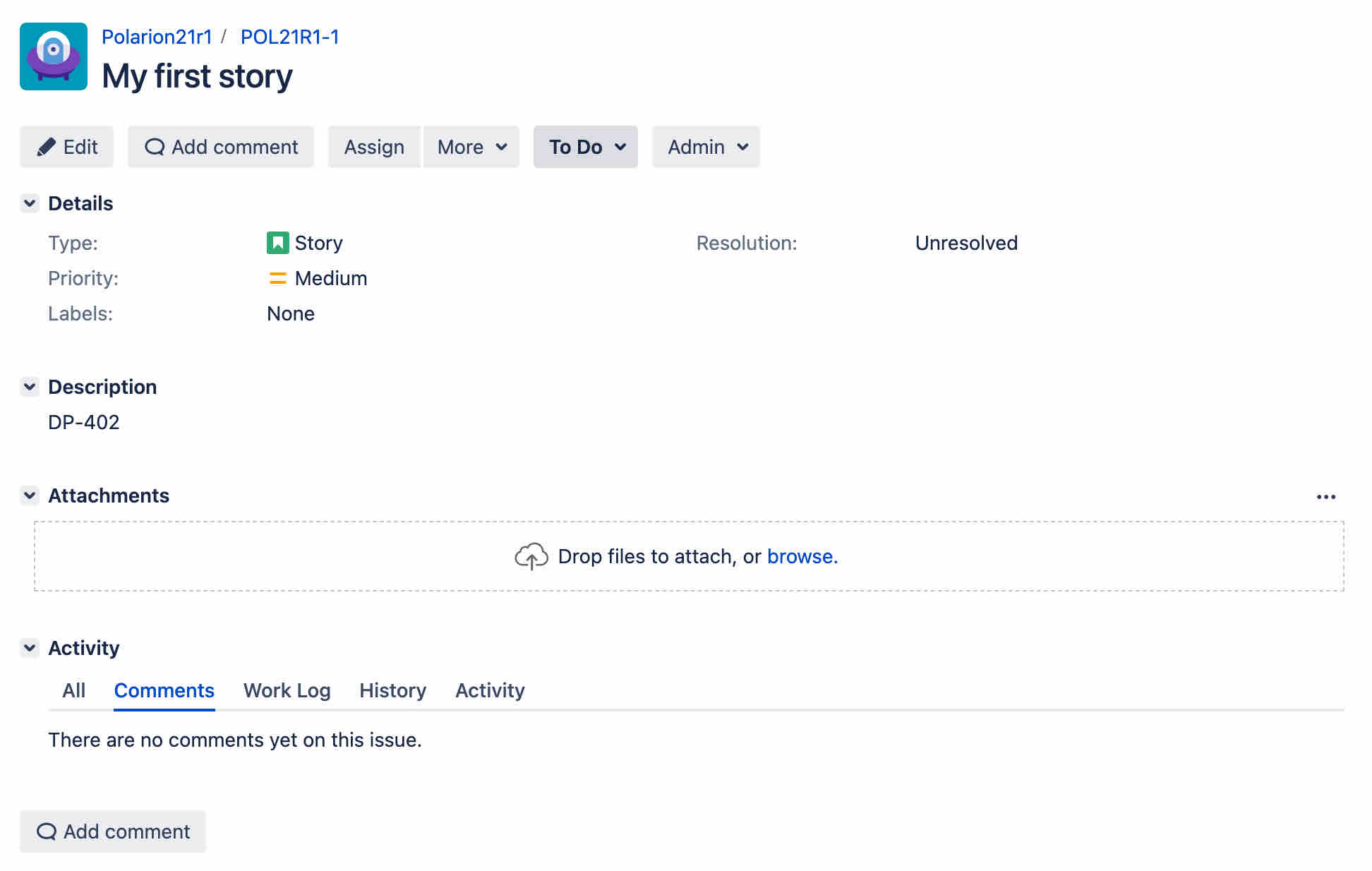Collapse the Details section
This screenshot has height=871, width=1372.
pos(30,203)
